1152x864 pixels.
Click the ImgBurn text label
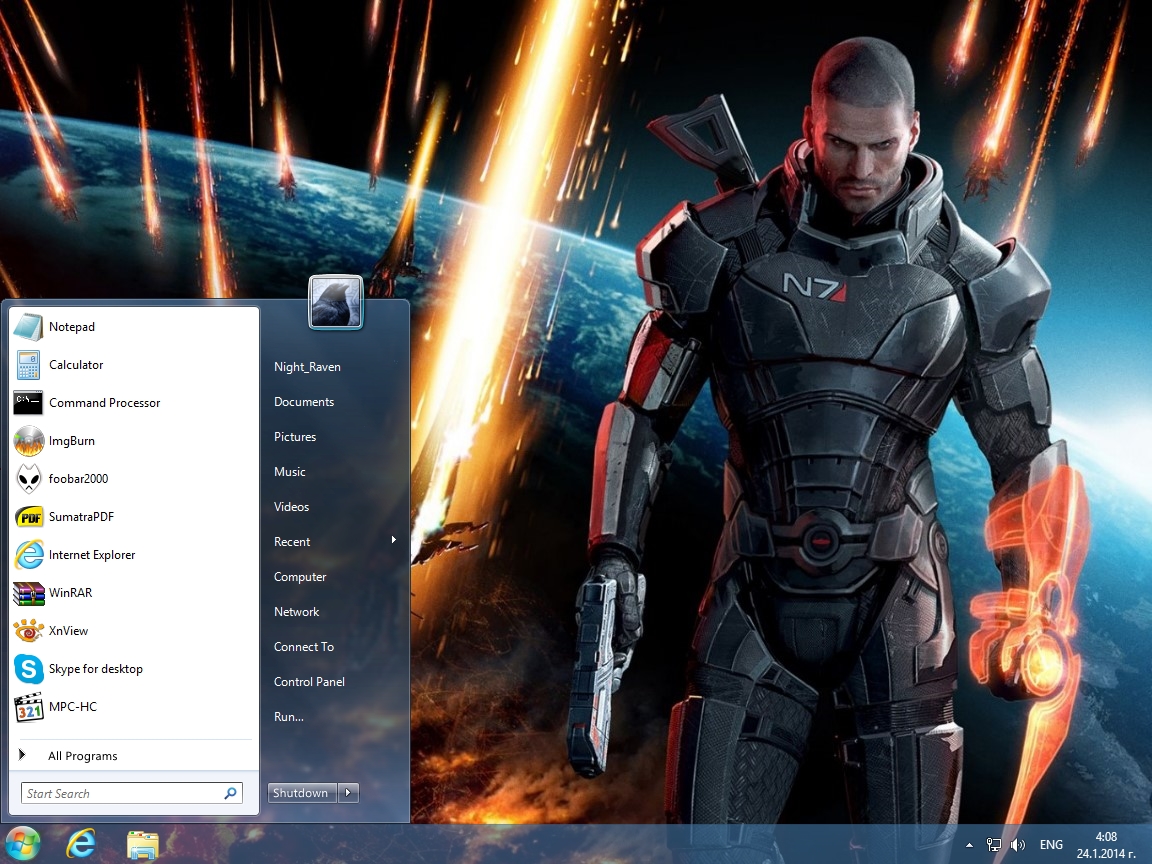(72, 441)
